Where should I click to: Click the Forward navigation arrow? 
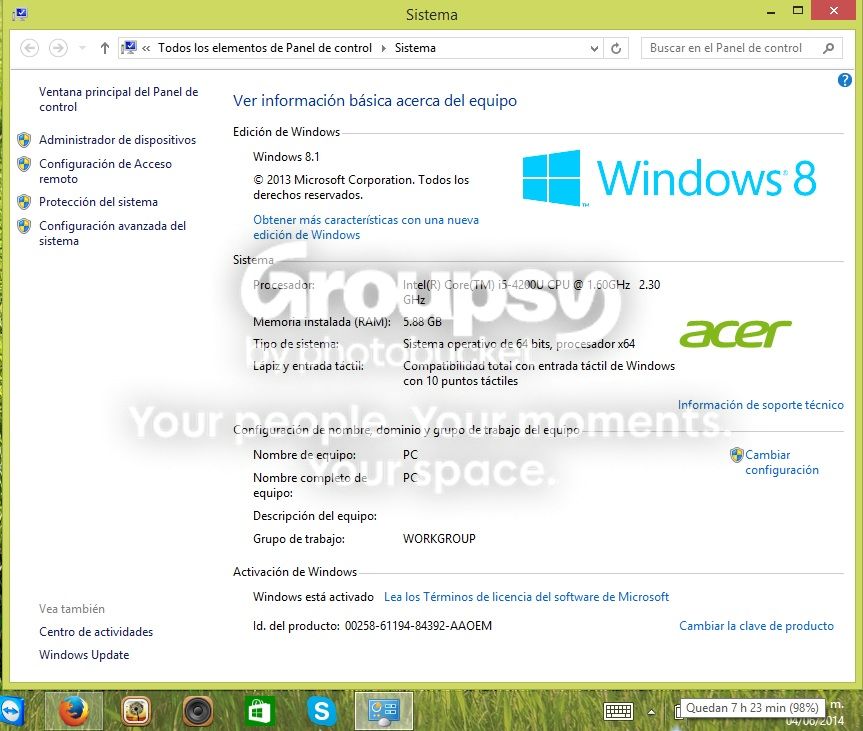(x=58, y=48)
